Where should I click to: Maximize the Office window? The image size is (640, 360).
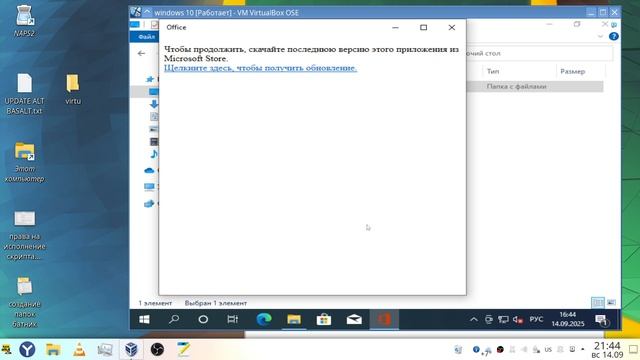423,27
